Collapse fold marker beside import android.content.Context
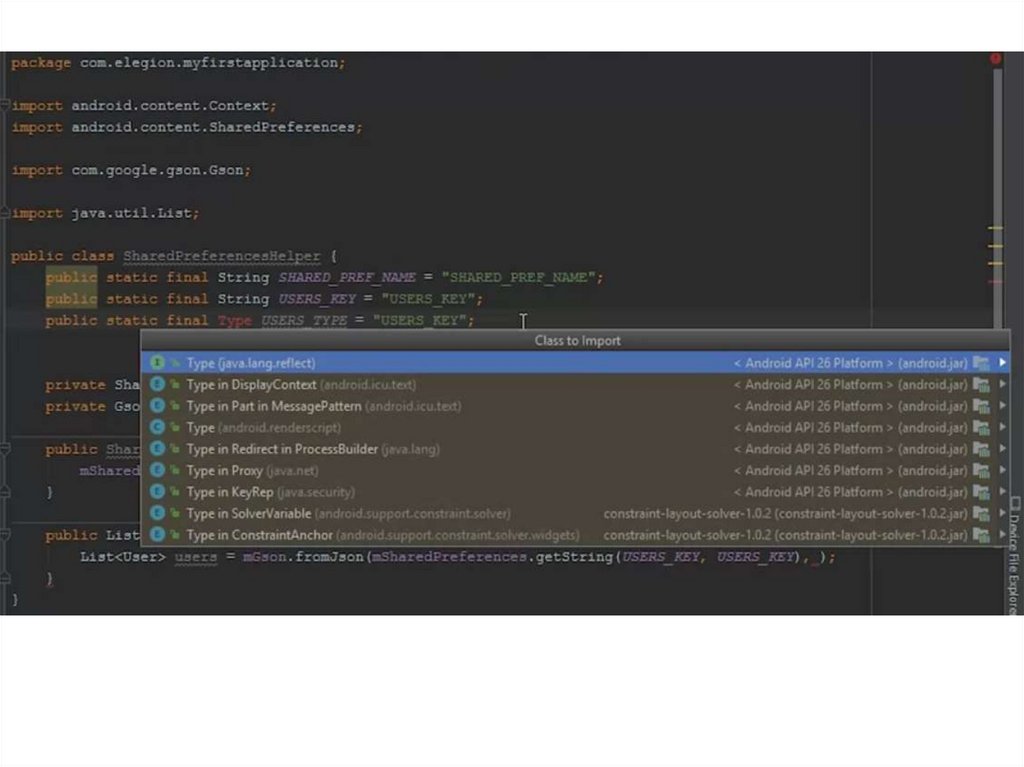The width and height of the screenshot is (1024, 767). click(5, 105)
